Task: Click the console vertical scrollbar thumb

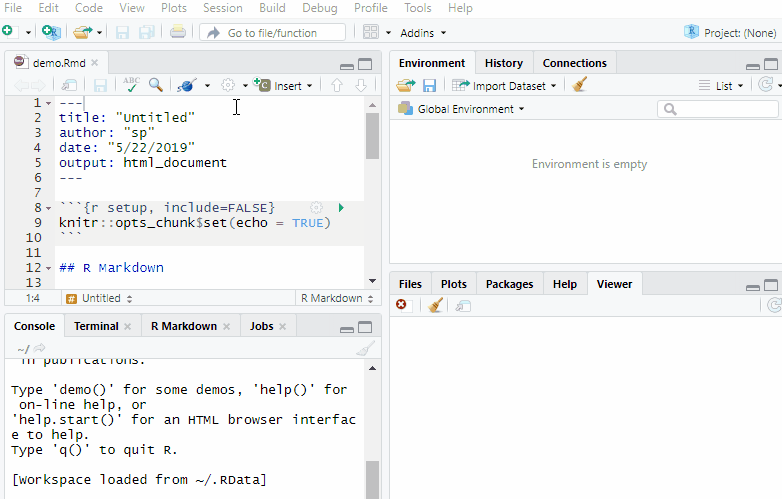Action: pos(372,480)
